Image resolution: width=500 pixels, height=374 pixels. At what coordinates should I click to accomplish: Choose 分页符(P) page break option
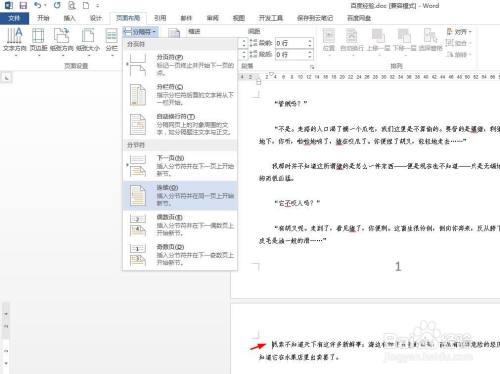coord(180,65)
